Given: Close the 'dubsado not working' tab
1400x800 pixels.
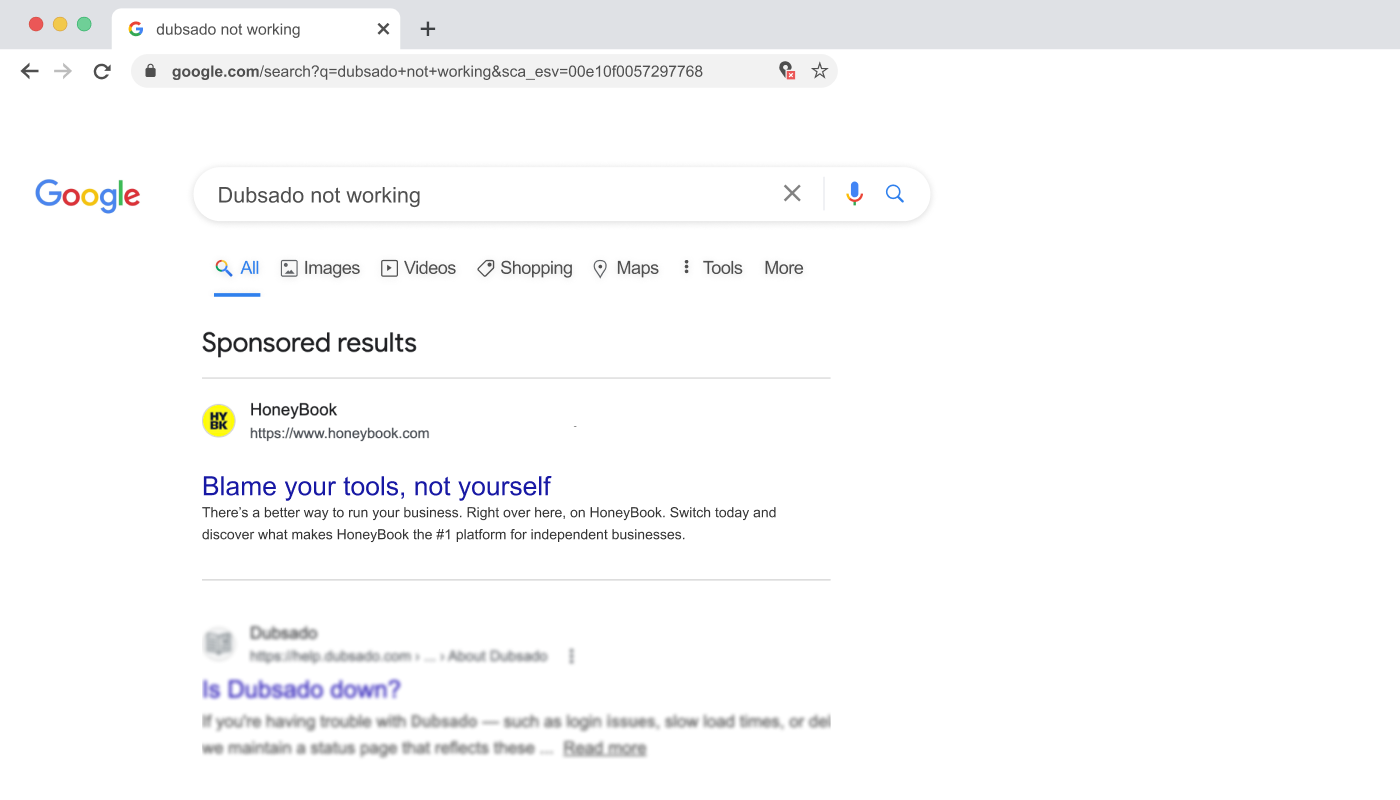Looking at the screenshot, I should click(x=383, y=29).
